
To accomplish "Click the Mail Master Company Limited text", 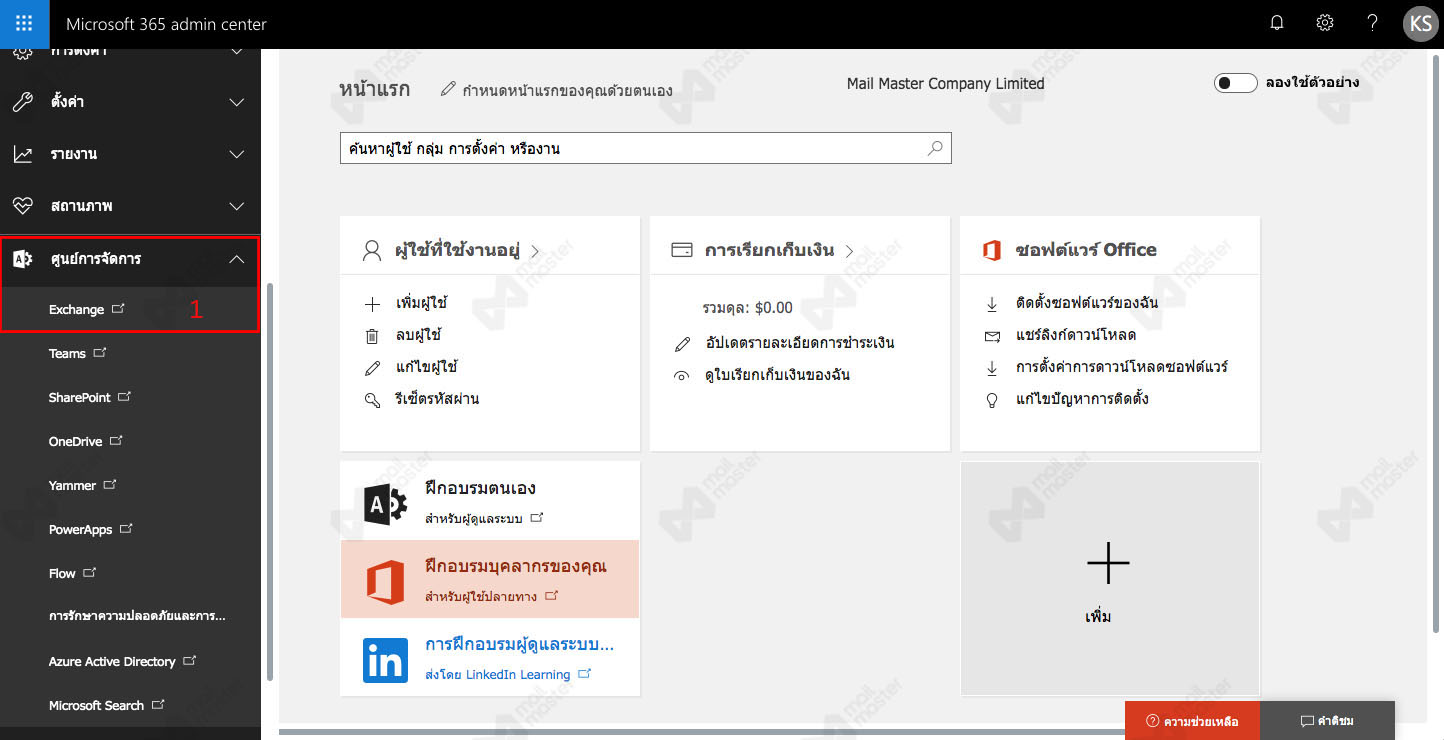I will tap(945, 84).
